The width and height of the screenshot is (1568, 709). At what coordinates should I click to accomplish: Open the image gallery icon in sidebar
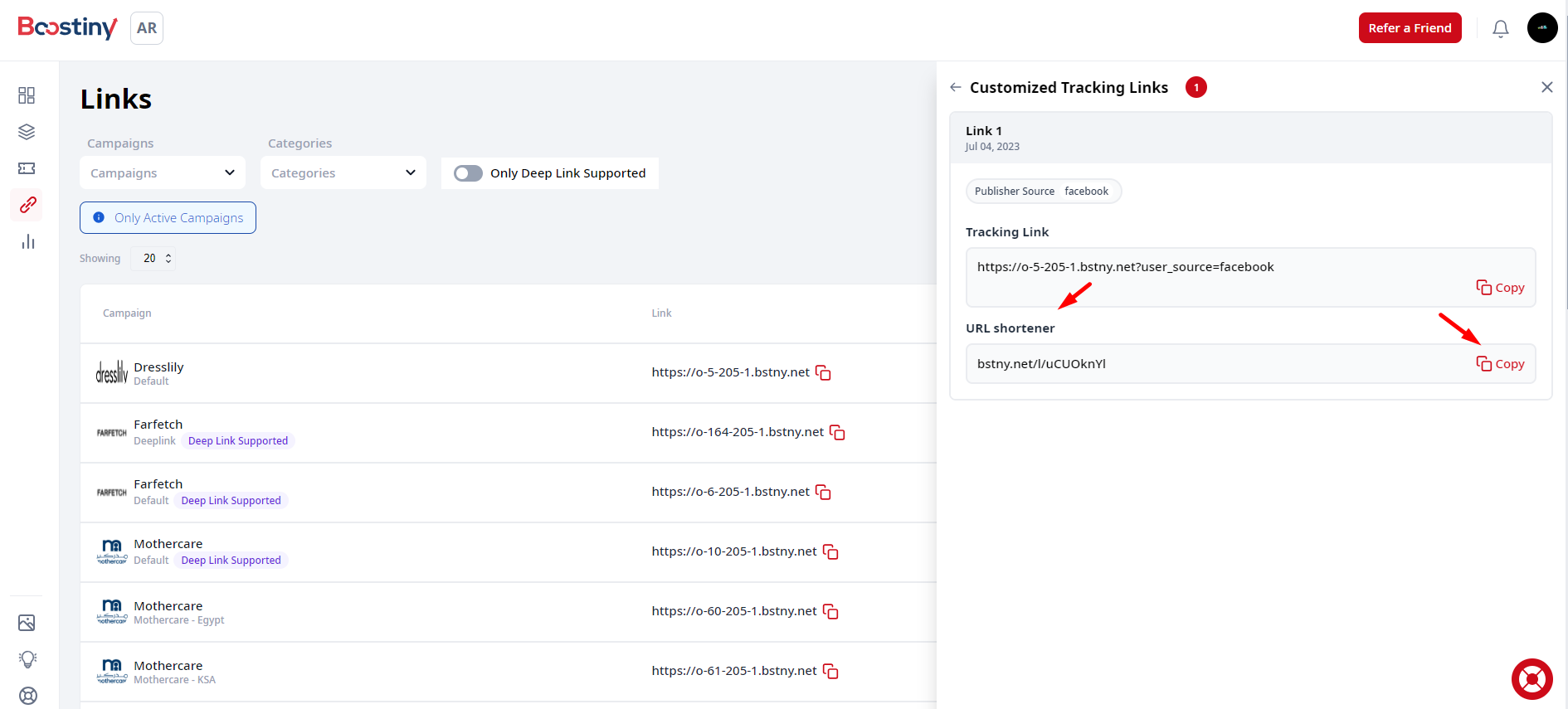tap(27, 623)
